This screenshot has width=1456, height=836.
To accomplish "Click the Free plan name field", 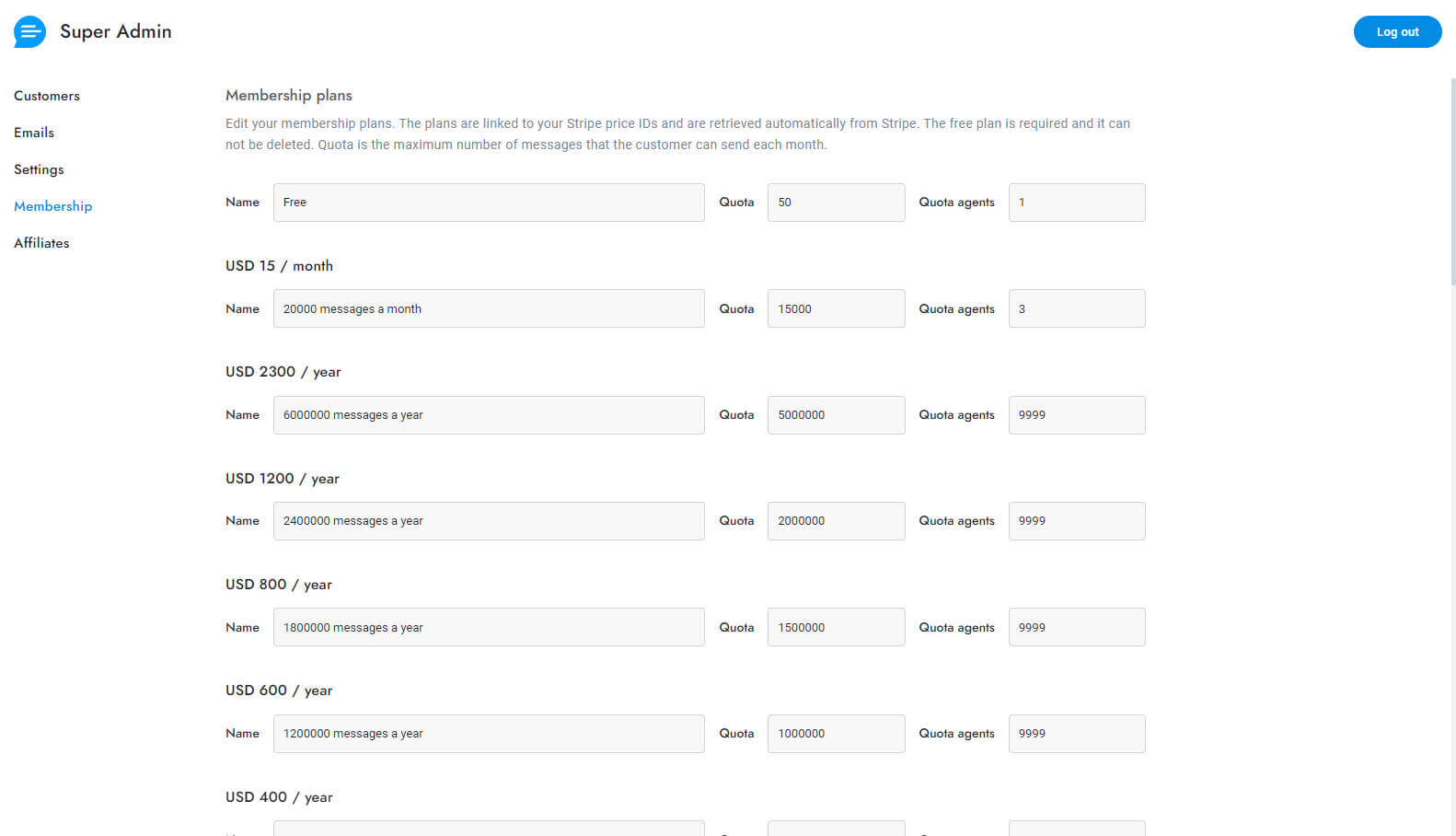I will coord(488,203).
